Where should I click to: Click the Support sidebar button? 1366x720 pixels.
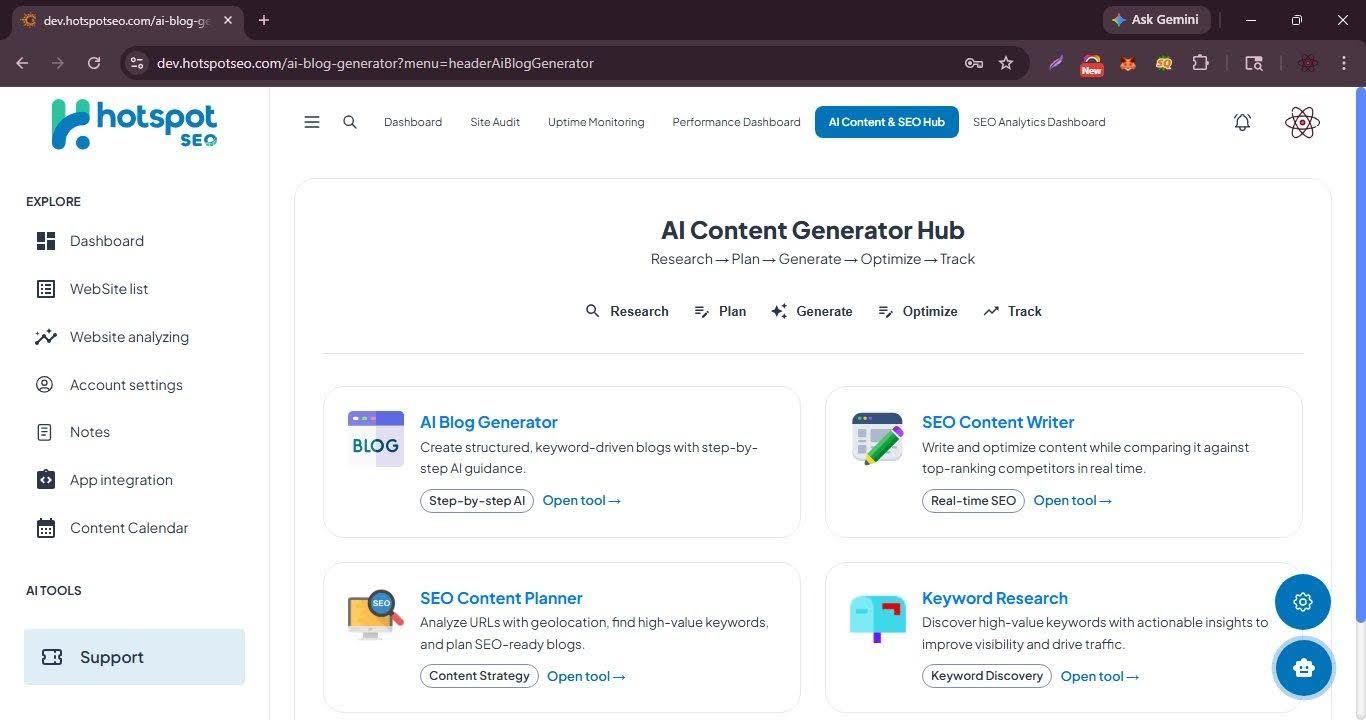pos(134,657)
